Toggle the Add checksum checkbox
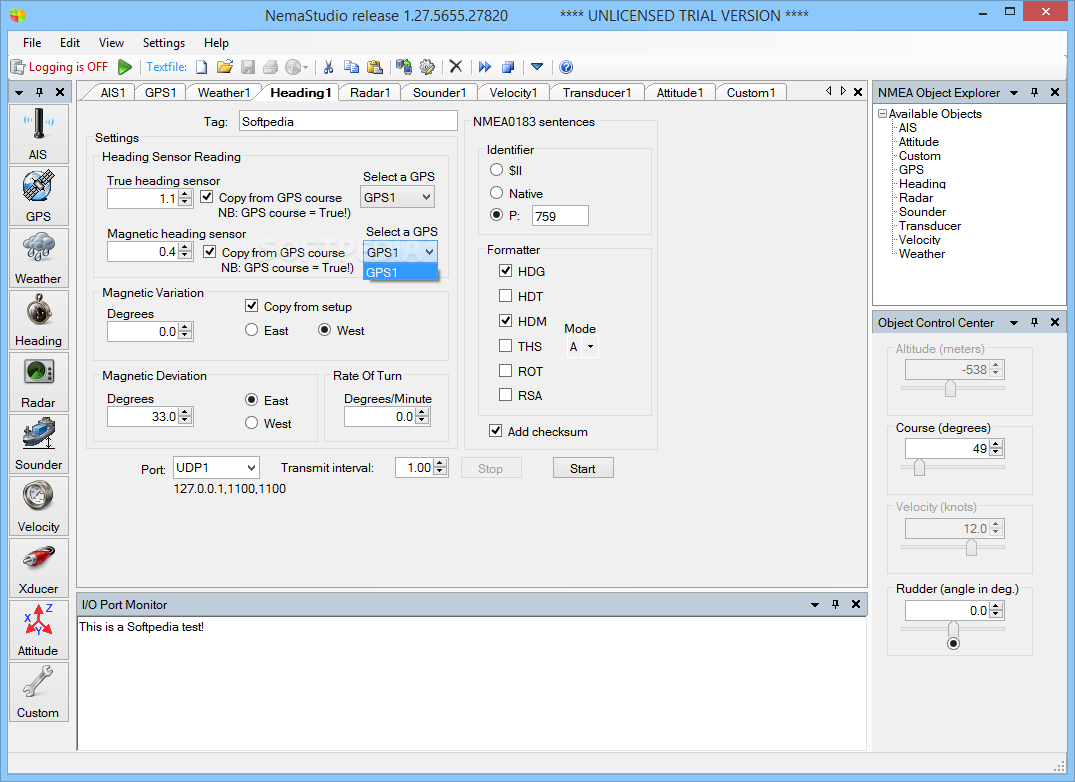 pyautogui.click(x=495, y=430)
